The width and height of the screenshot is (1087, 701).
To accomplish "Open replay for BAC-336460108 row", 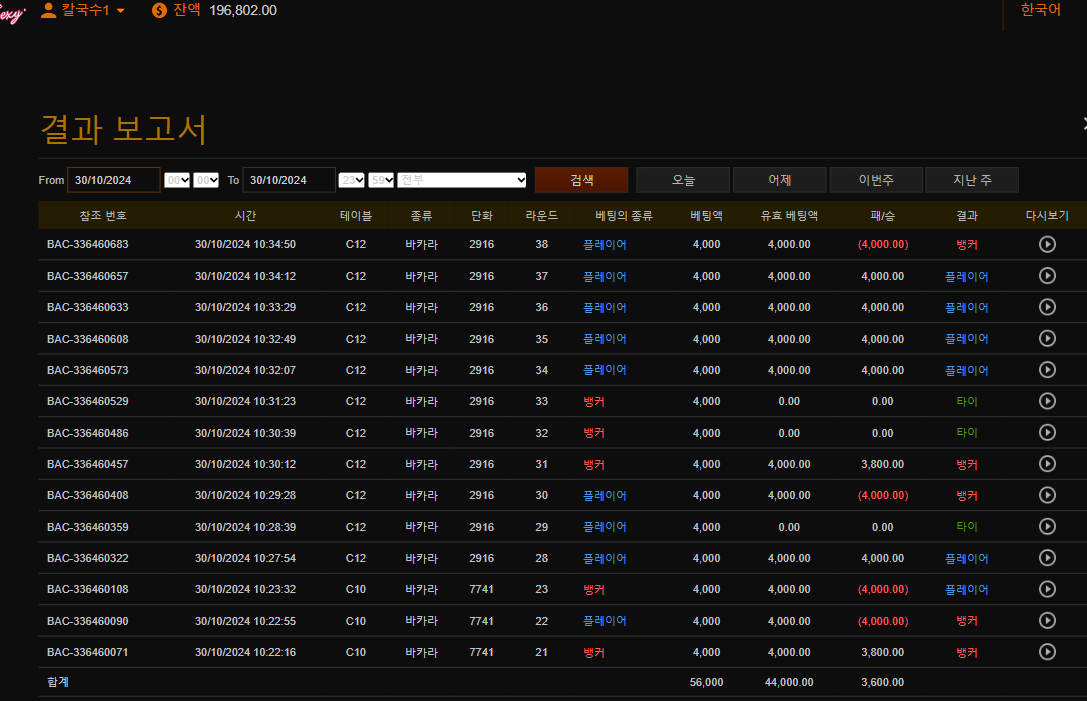I will tap(1047, 589).
